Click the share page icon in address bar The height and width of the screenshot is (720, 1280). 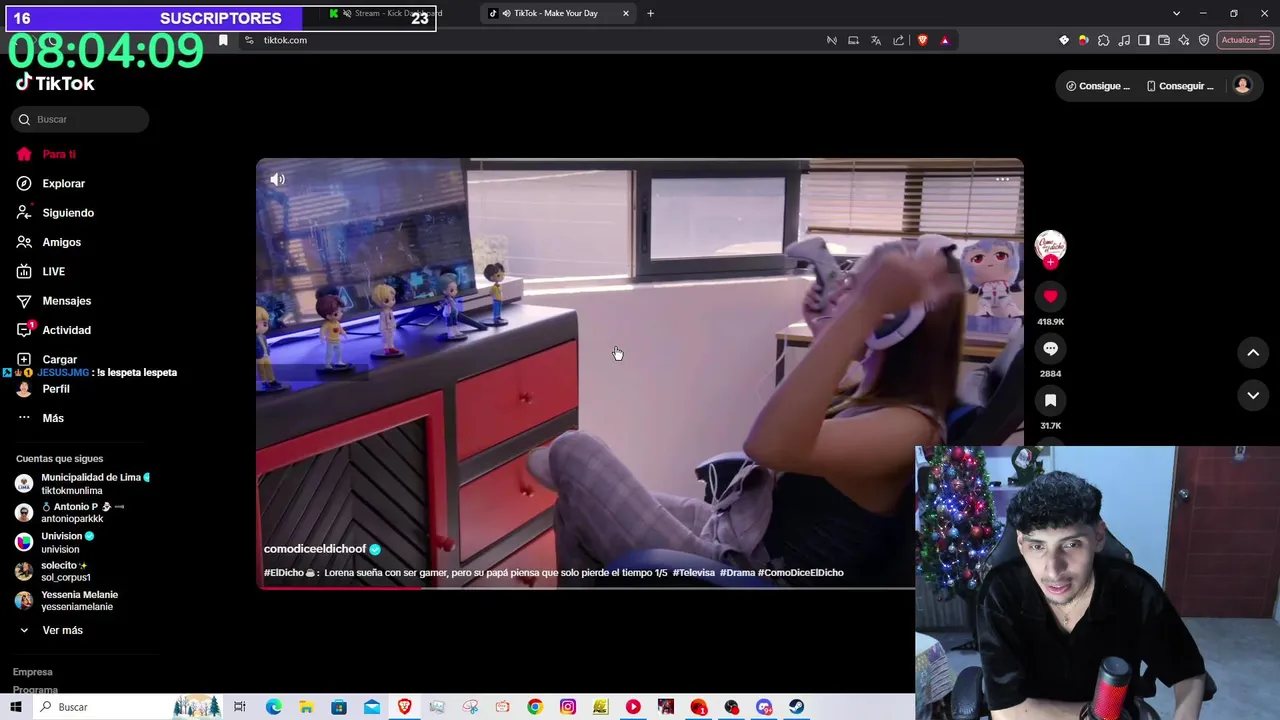tap(898, 40)
